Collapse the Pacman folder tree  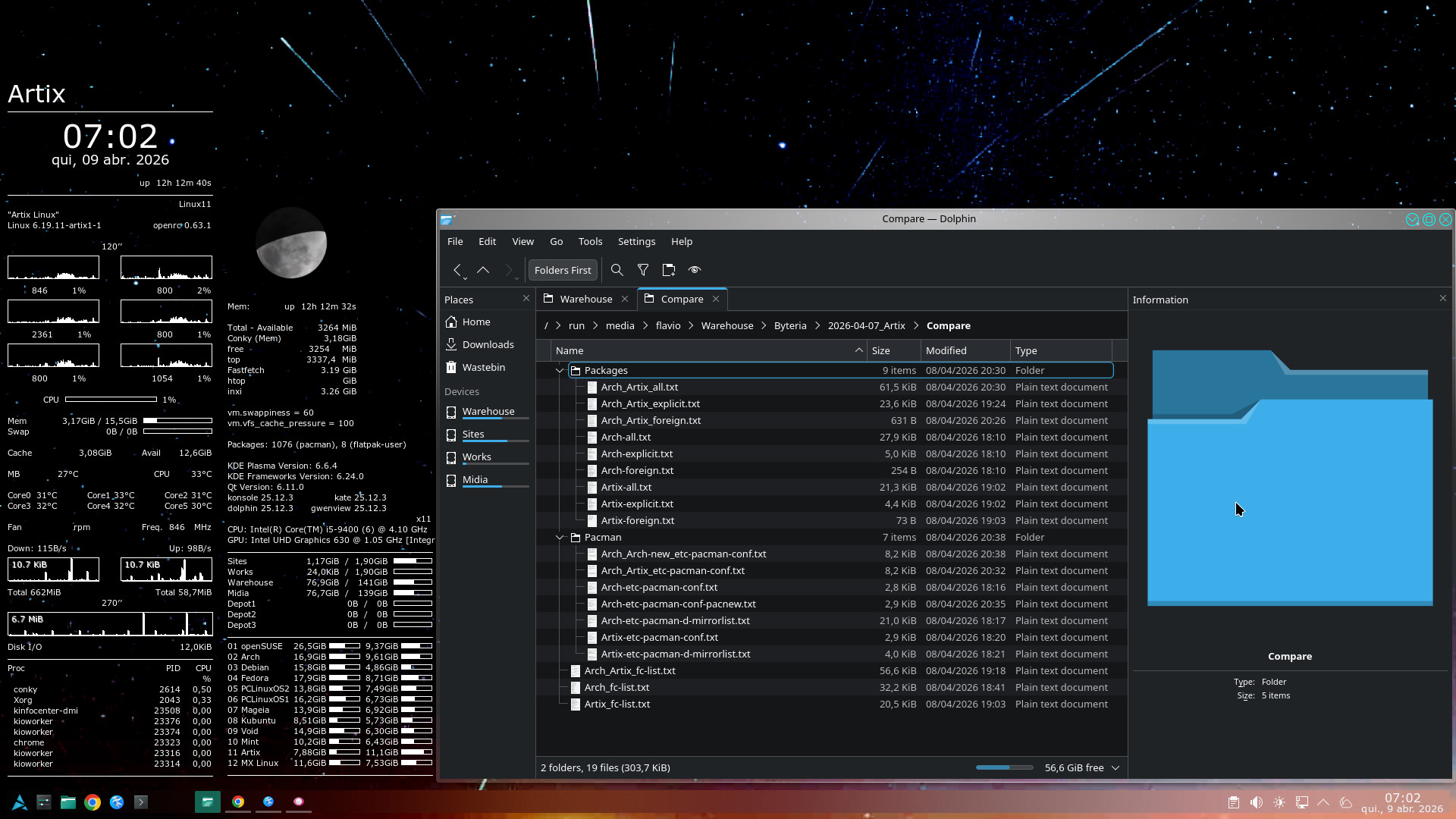(x=560, y=538)
